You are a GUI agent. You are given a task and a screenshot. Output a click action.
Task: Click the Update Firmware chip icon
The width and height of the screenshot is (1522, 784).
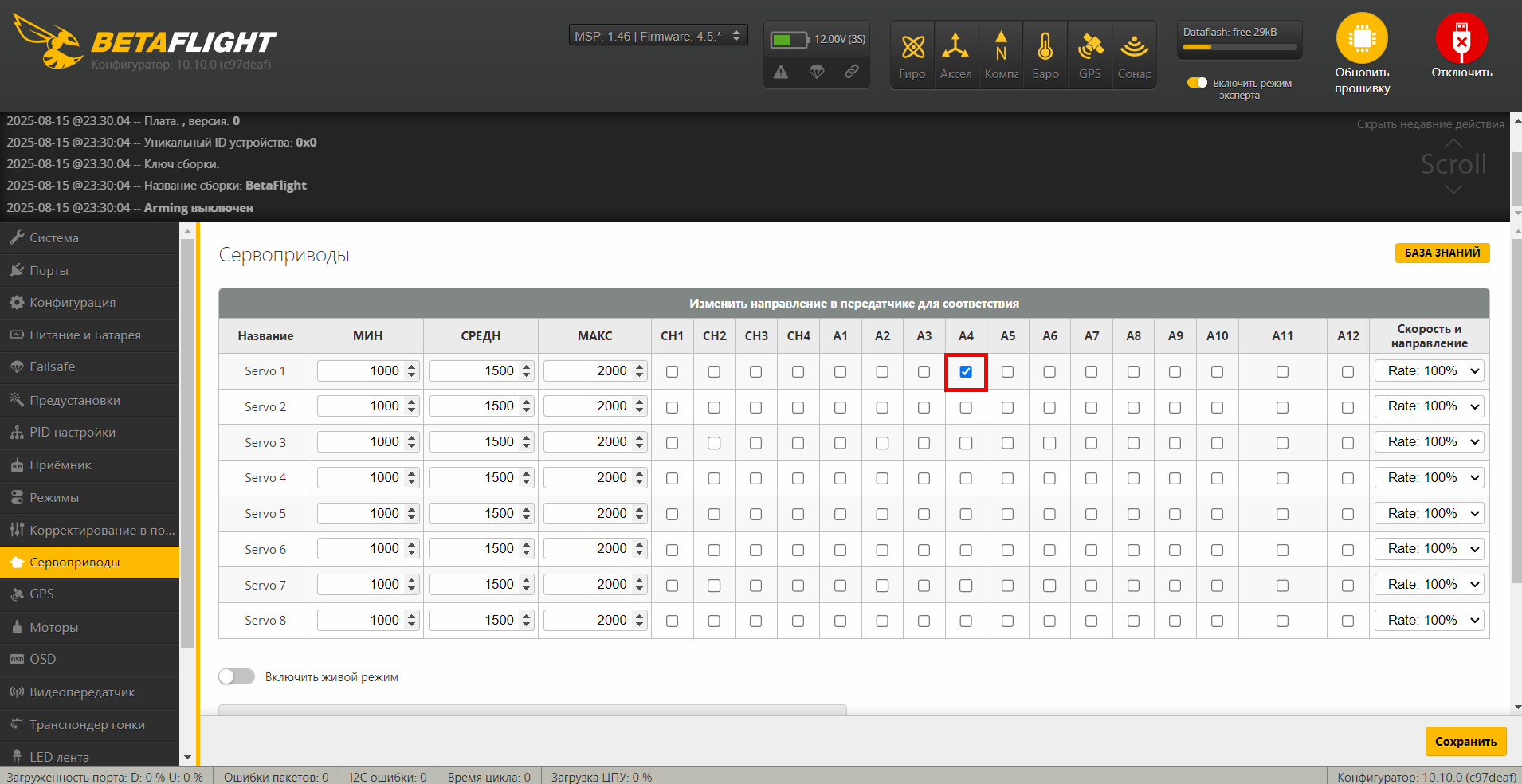1362,38
